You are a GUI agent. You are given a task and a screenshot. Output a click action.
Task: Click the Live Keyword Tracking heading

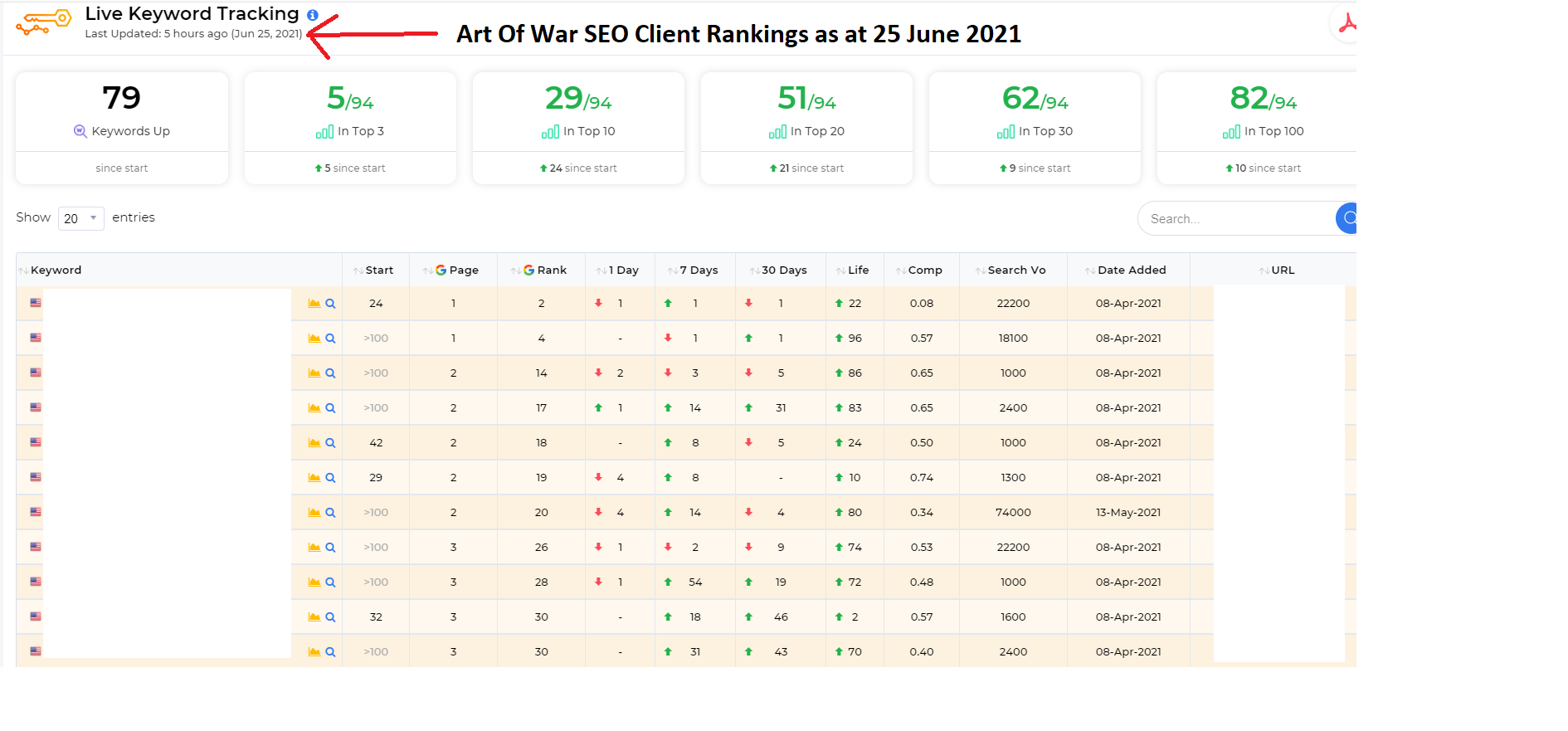pyautogui.click(x=192, y=14)
